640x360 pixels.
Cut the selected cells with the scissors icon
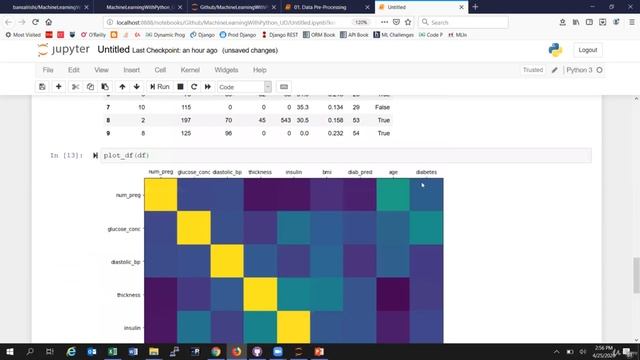click(76, 87)
